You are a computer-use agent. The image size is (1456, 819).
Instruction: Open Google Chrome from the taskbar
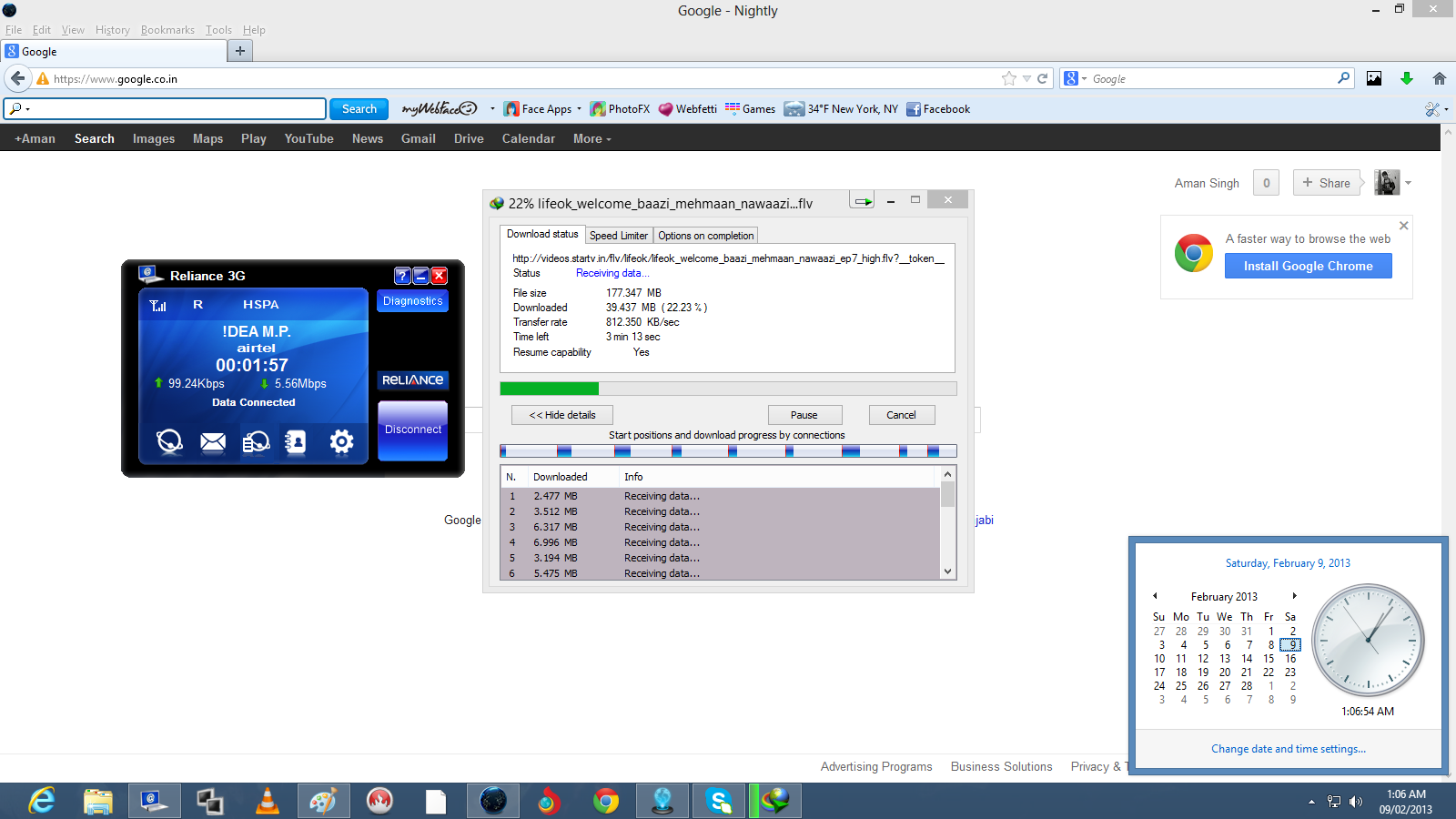click(x=606, y=801)
